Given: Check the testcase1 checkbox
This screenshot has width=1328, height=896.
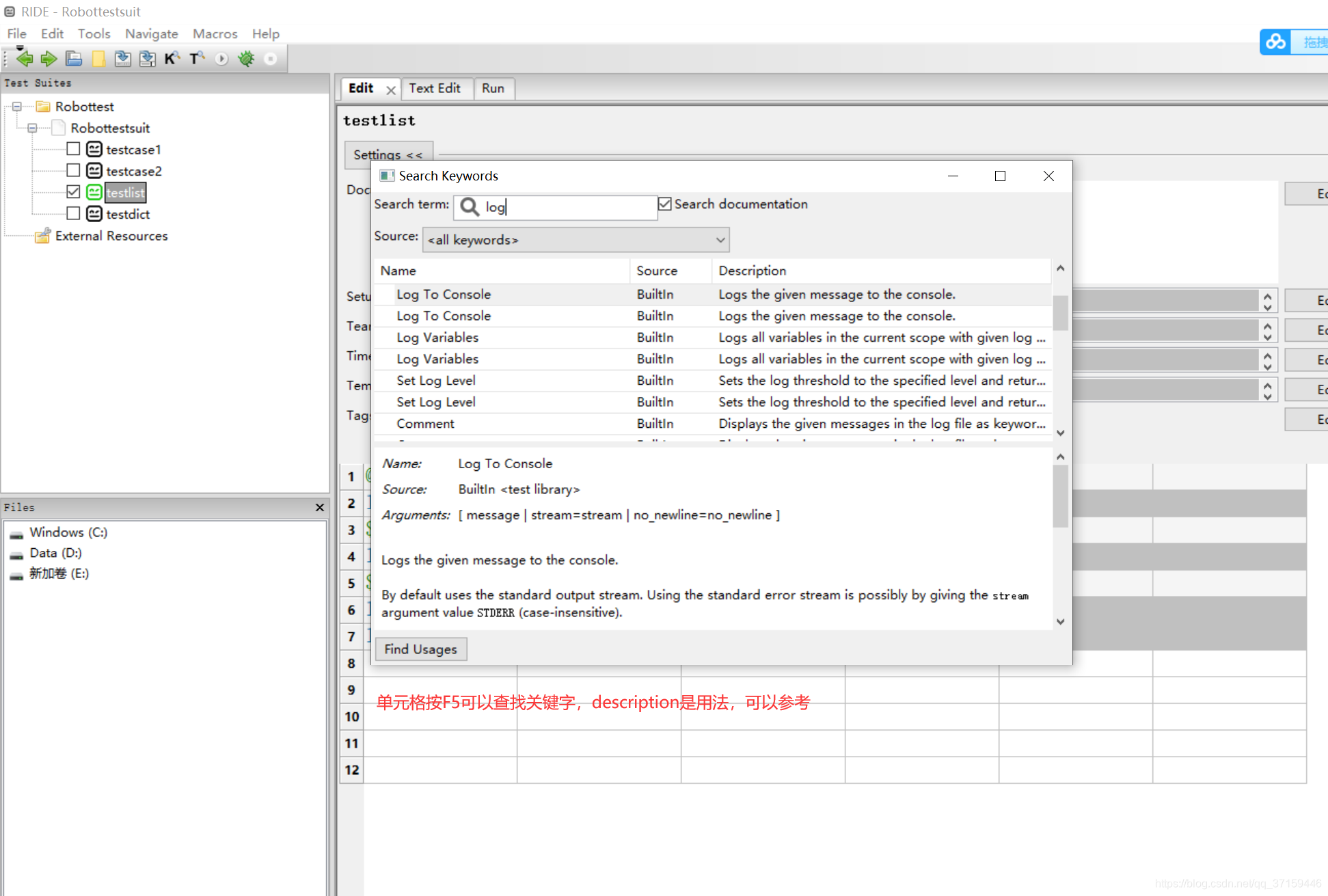Looking at the screenshot, I should pos(73,149).
